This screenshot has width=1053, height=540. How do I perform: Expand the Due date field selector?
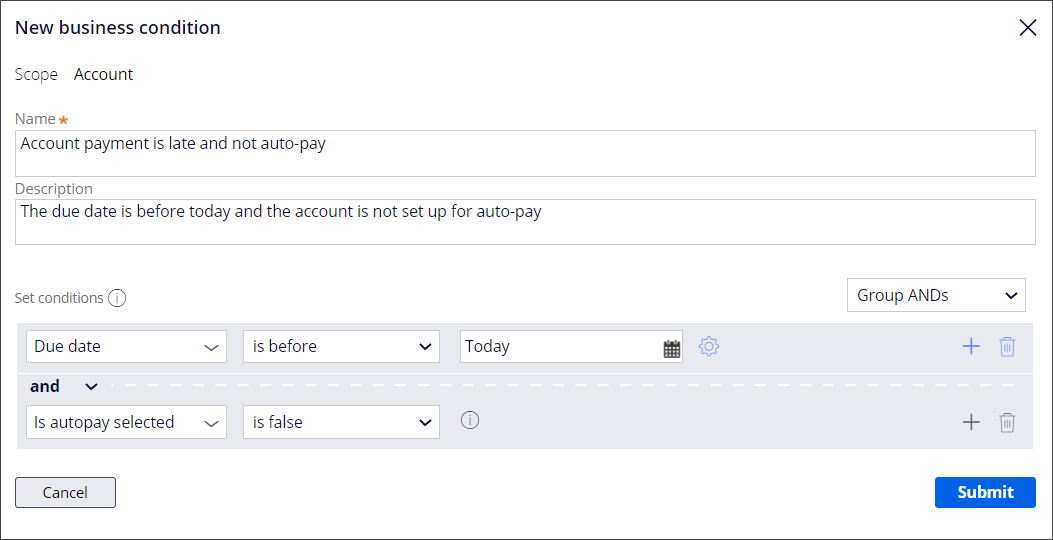(126, 347)
